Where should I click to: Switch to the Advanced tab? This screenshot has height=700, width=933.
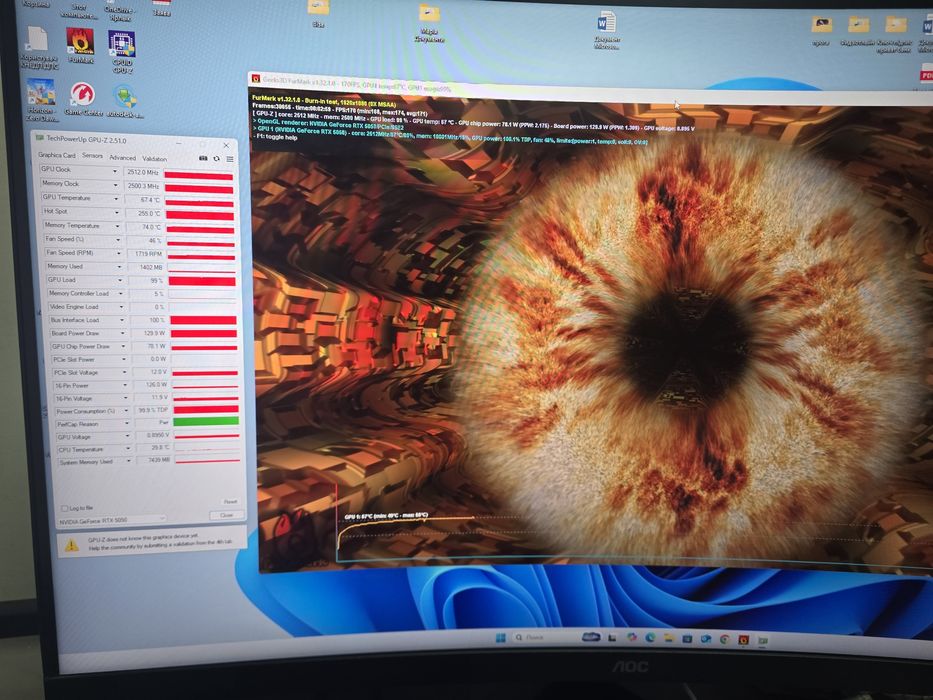123,158
